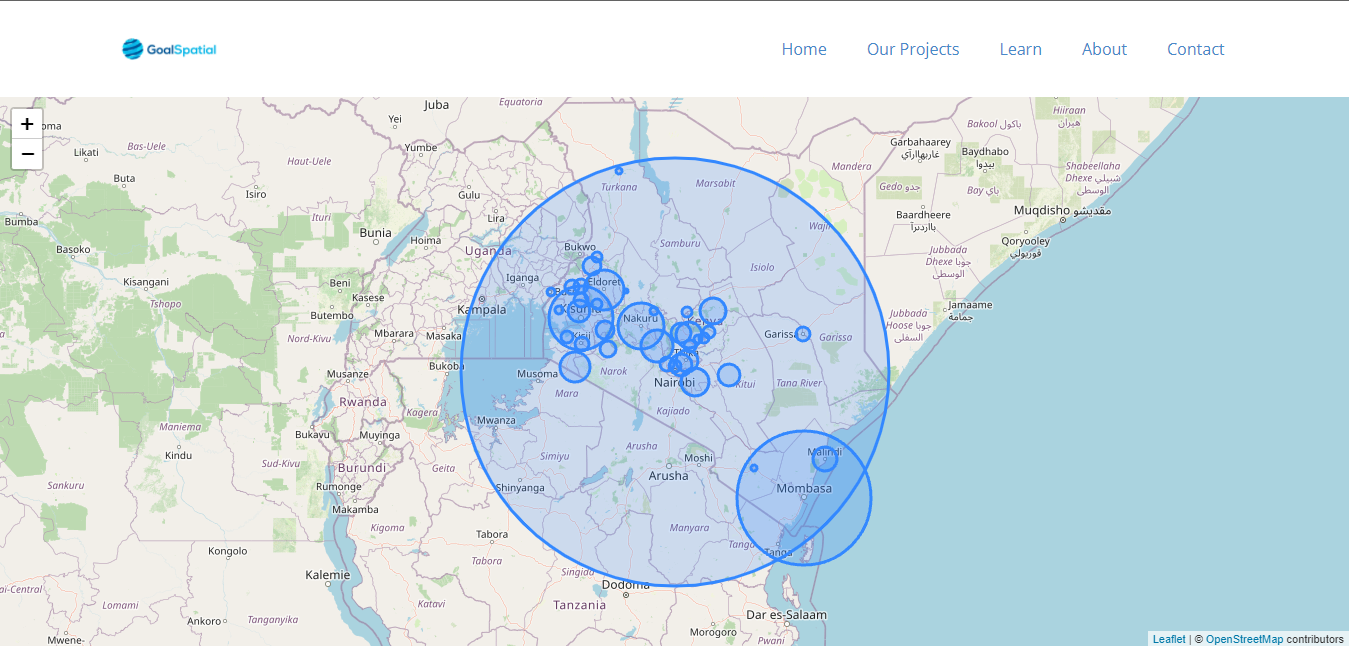Image resolution: width=1349 pixels, height=646 pixels.
Task: Click the small circle west of Mombasa
Action: tap(753, 466)
